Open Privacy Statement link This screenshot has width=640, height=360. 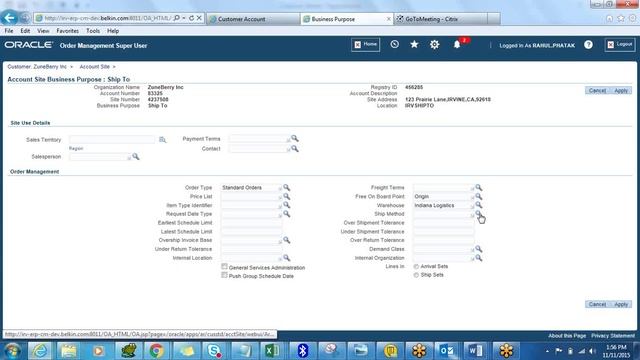click(x=613, y=336)
